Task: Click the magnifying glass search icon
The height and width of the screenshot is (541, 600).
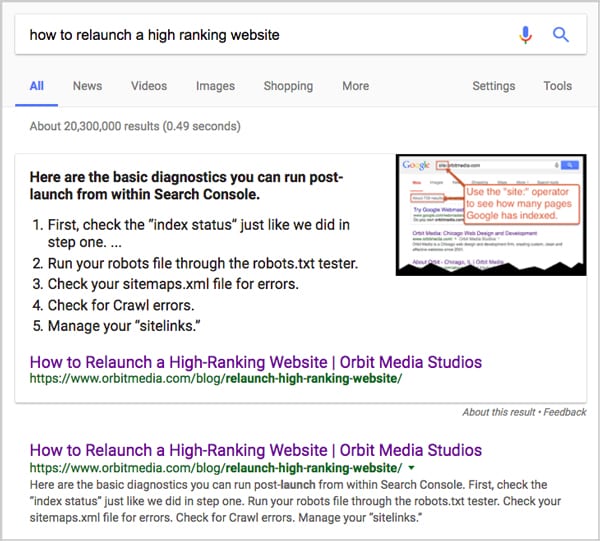Action: (561, 35)
